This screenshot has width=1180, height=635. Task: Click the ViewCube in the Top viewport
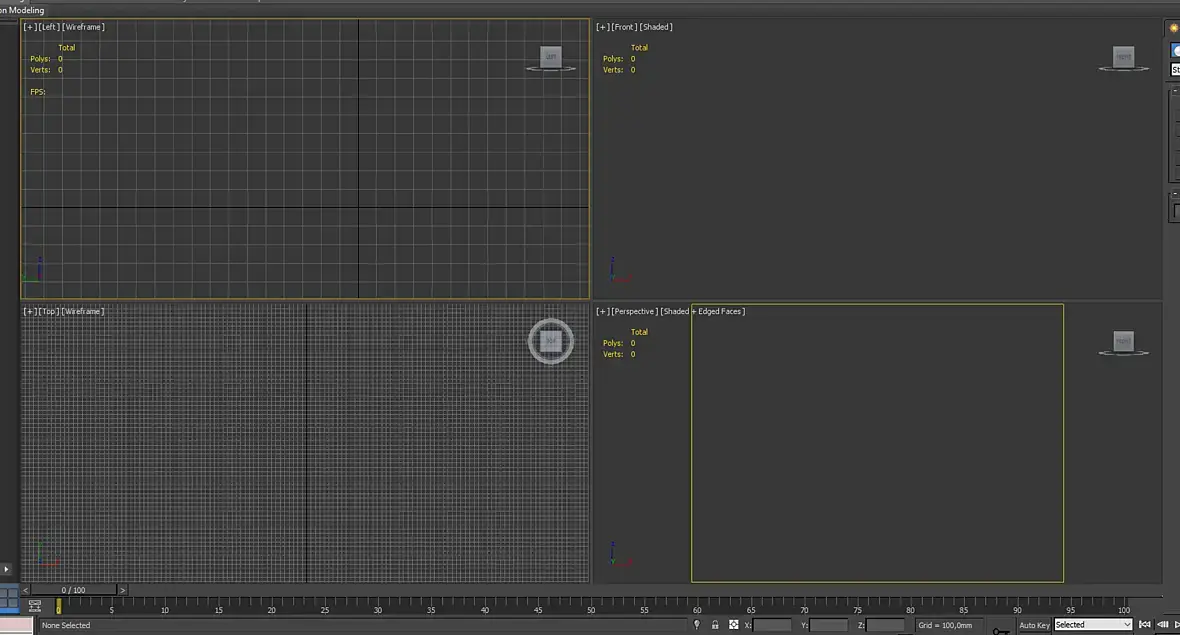pyautogui.click(x=551, y=341)
